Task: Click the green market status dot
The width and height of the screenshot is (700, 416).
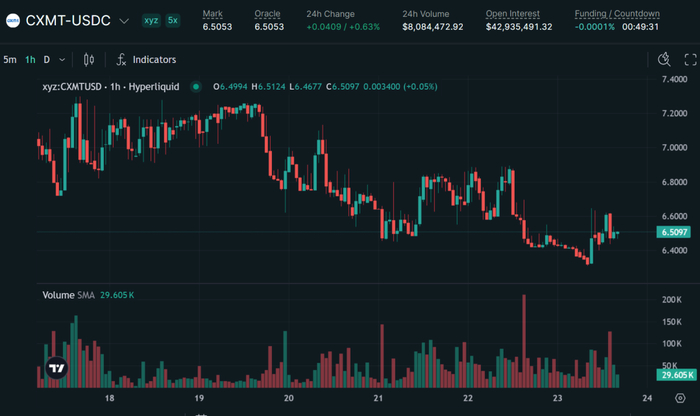Action: click(196, 87)
